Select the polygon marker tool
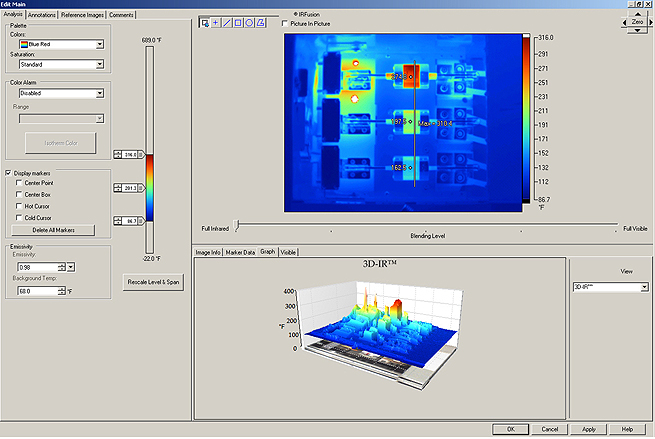Screen dimensions: 655x439 [x=261, y=23]
